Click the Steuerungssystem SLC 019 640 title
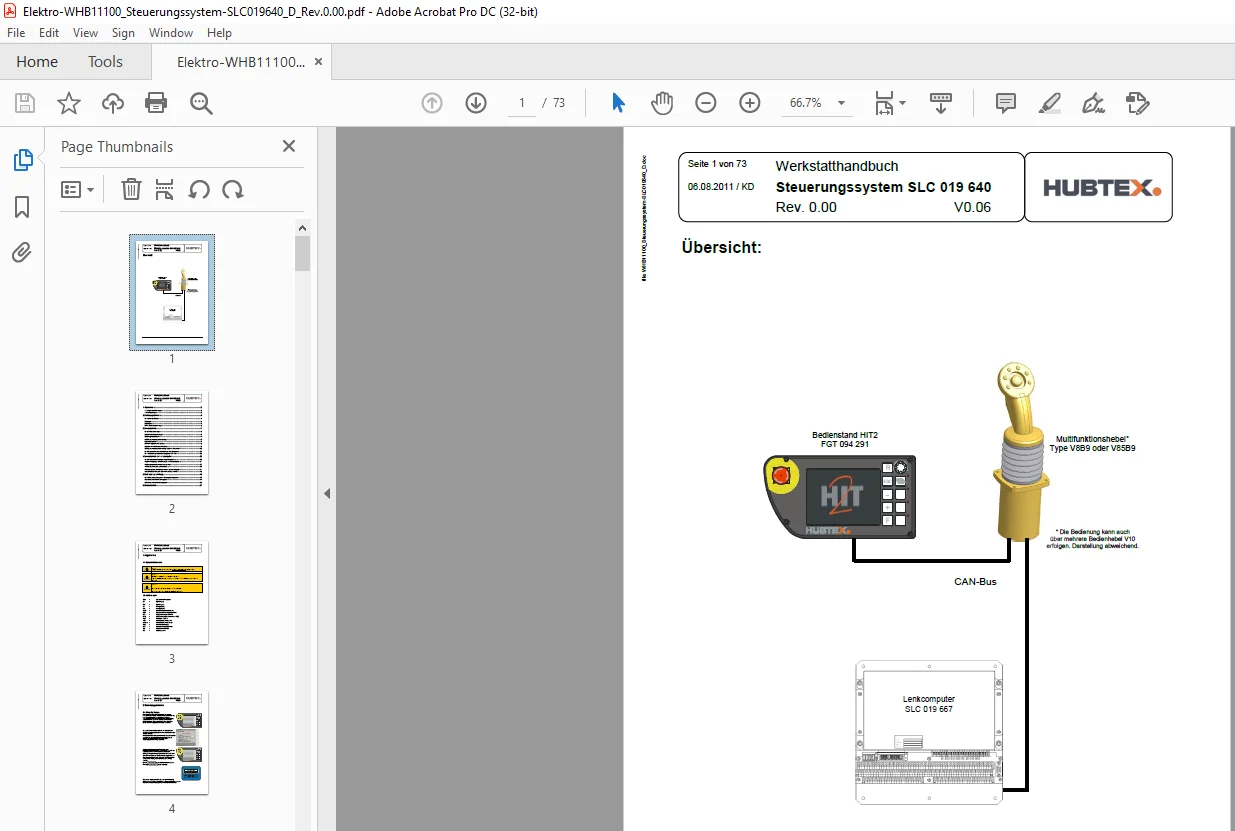1235x831 pixels. click(x=883, y=187)
